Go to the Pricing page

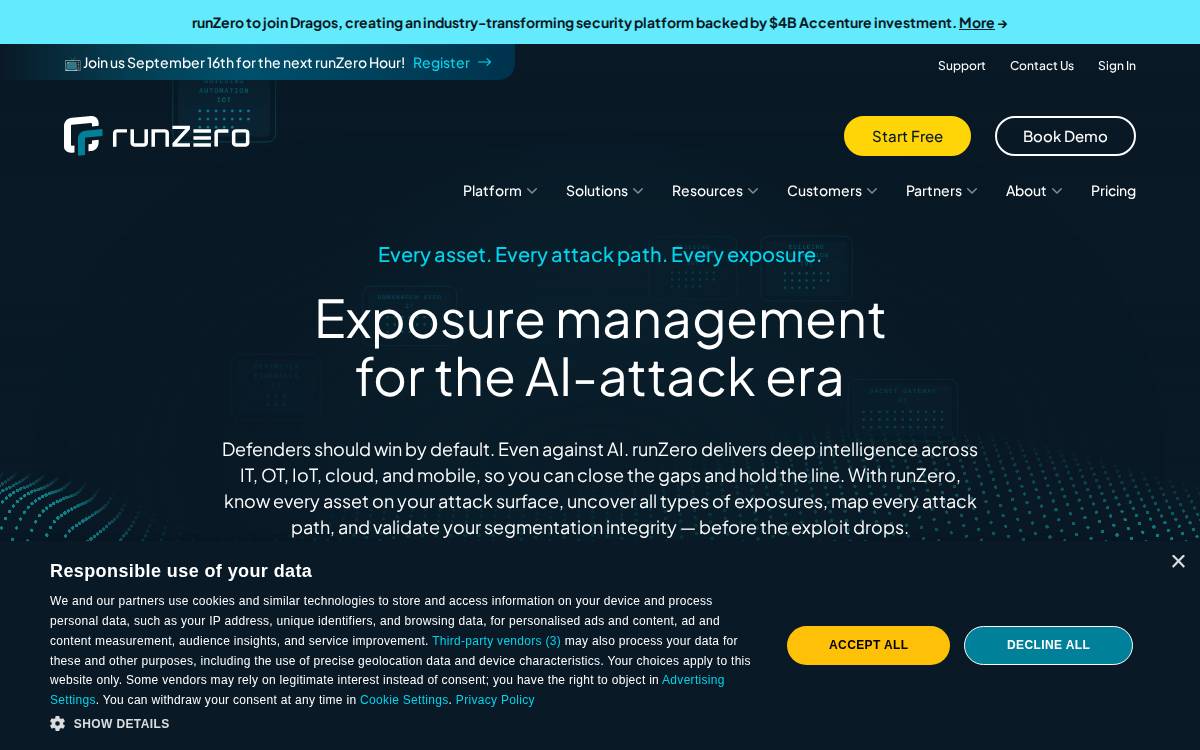coord(1113,191)
